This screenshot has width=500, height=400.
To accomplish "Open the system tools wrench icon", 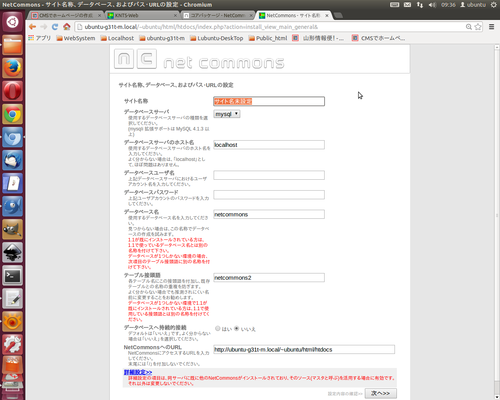I will click(x=13, y=345).
